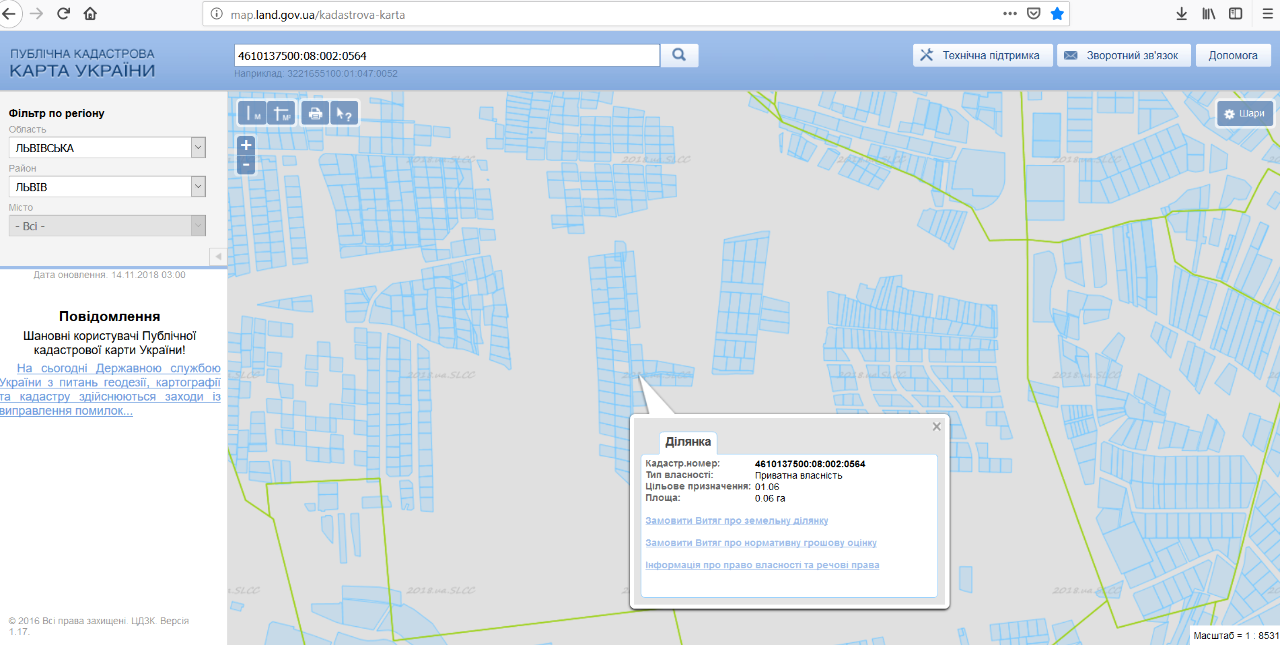This screenshot has height=645, width=1280.
Task: Select the Ділянка tab in popup
Action: (x=688, y=442)
